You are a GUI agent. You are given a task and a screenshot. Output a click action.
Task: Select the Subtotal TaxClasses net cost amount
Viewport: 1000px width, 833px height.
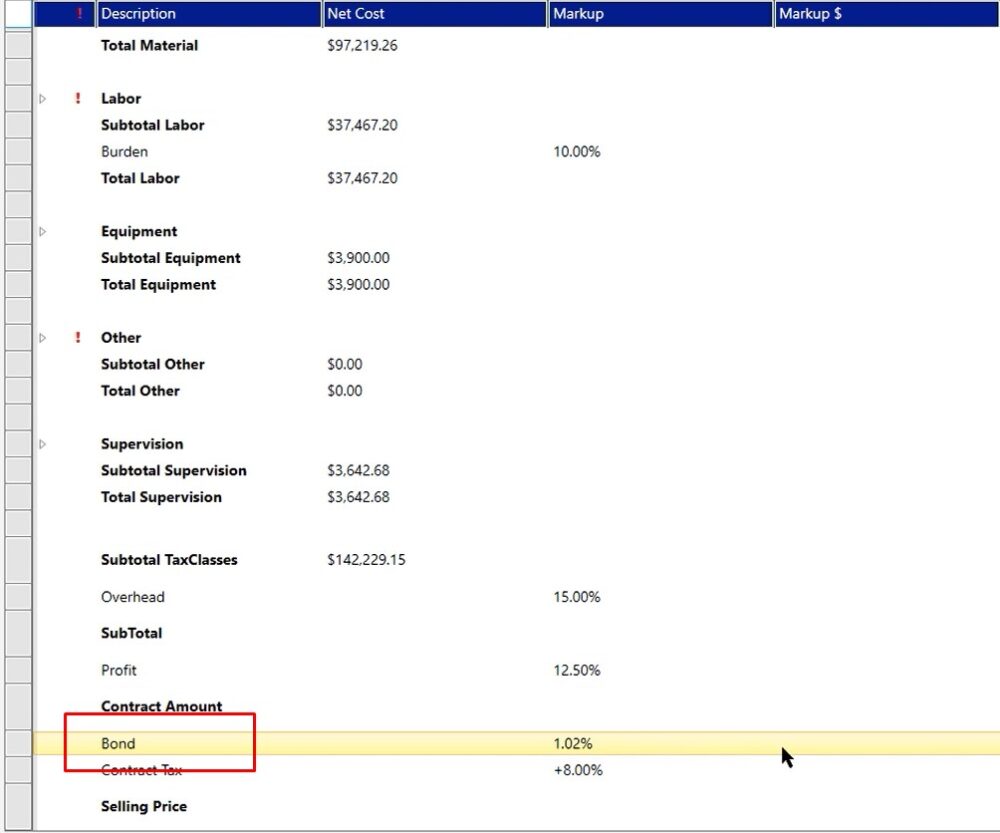point(366,560)
